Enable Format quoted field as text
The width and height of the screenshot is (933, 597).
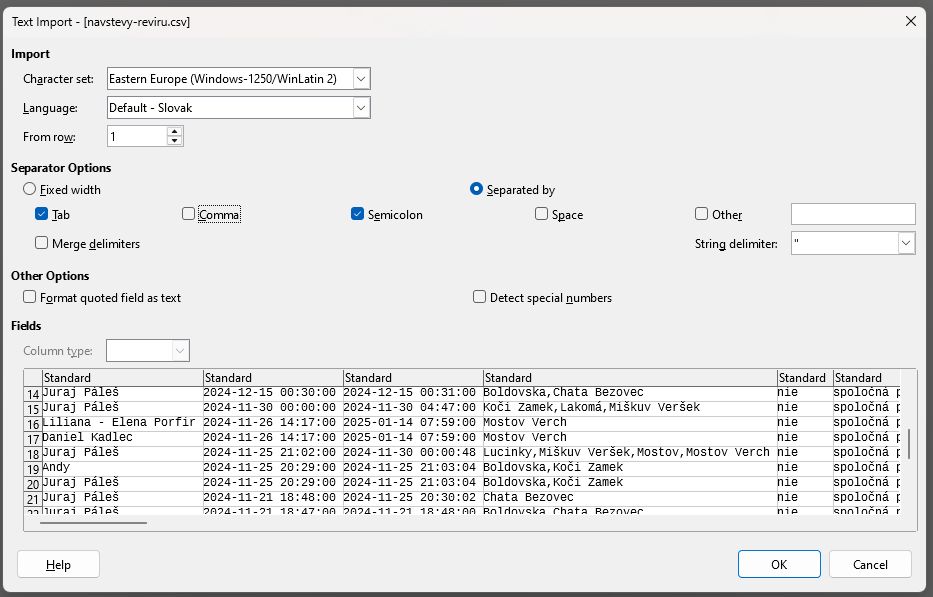30,297
